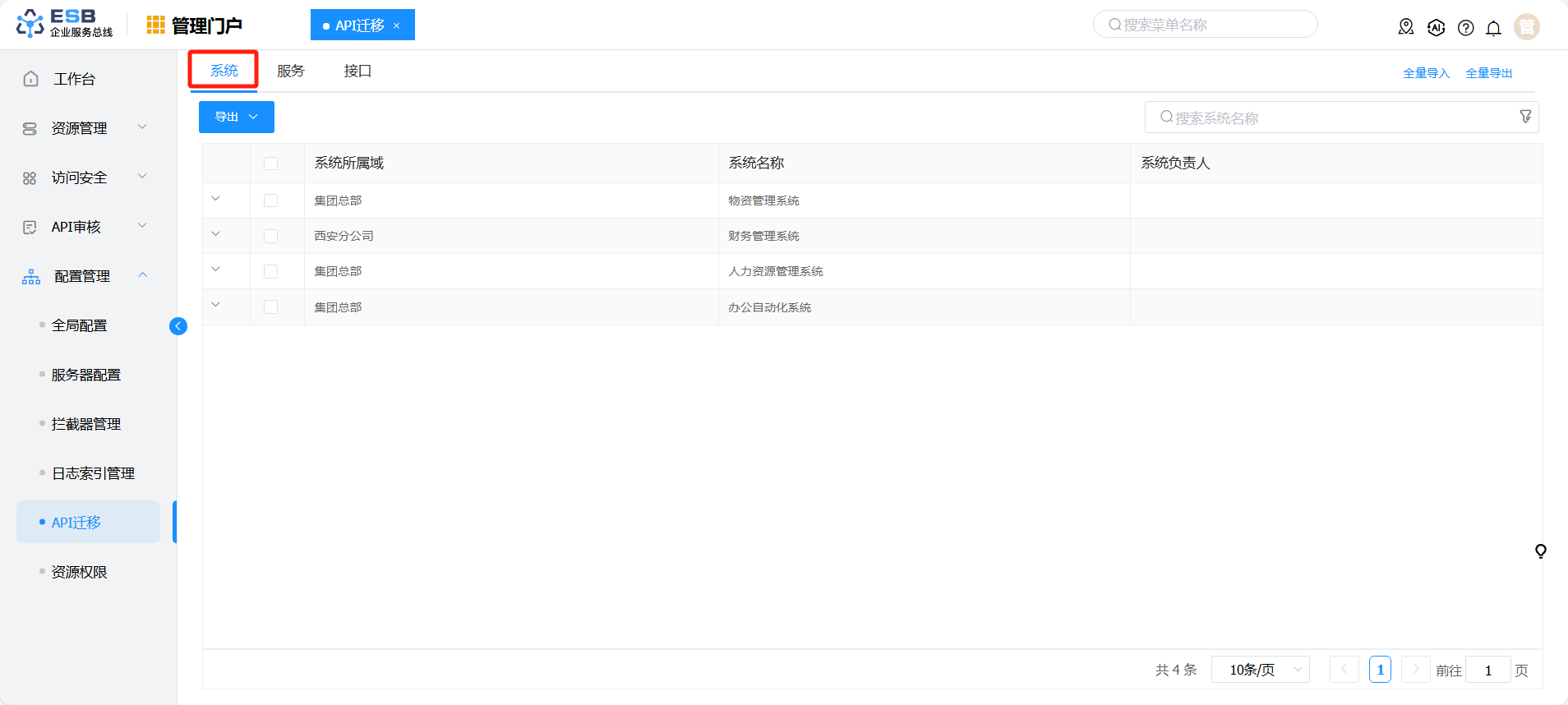1568x705 pixels.
Task: Focus the 搜索系统名称 search field
Action: coord(1331,117)
